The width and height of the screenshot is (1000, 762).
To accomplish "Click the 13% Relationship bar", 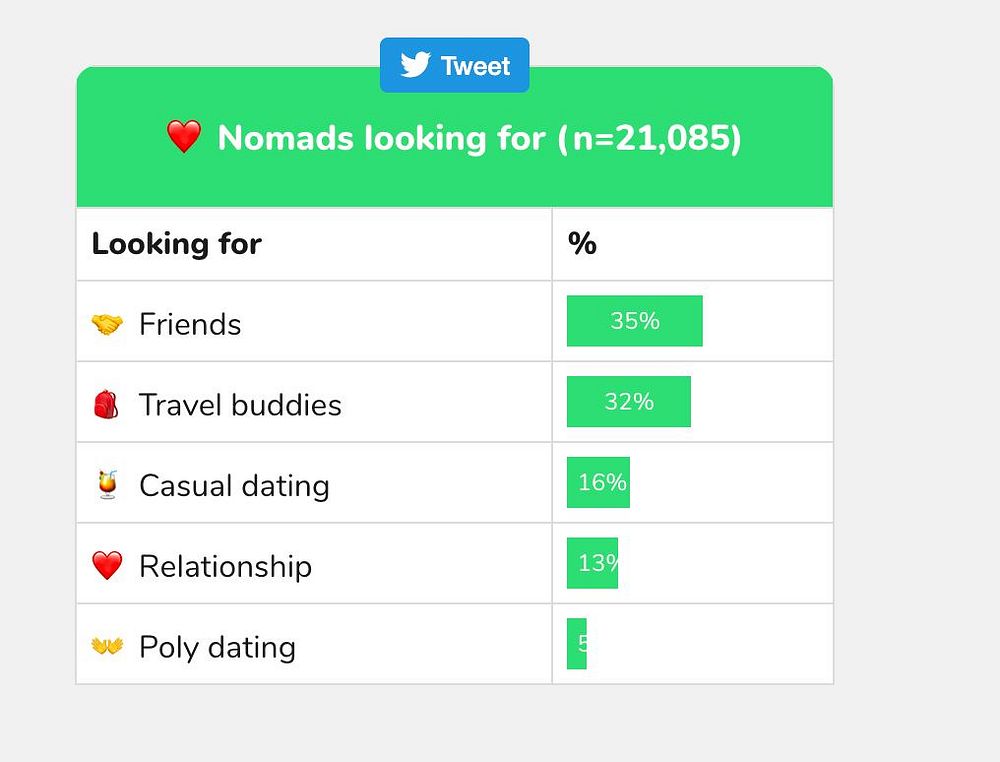I will click(x=592, y=563).
